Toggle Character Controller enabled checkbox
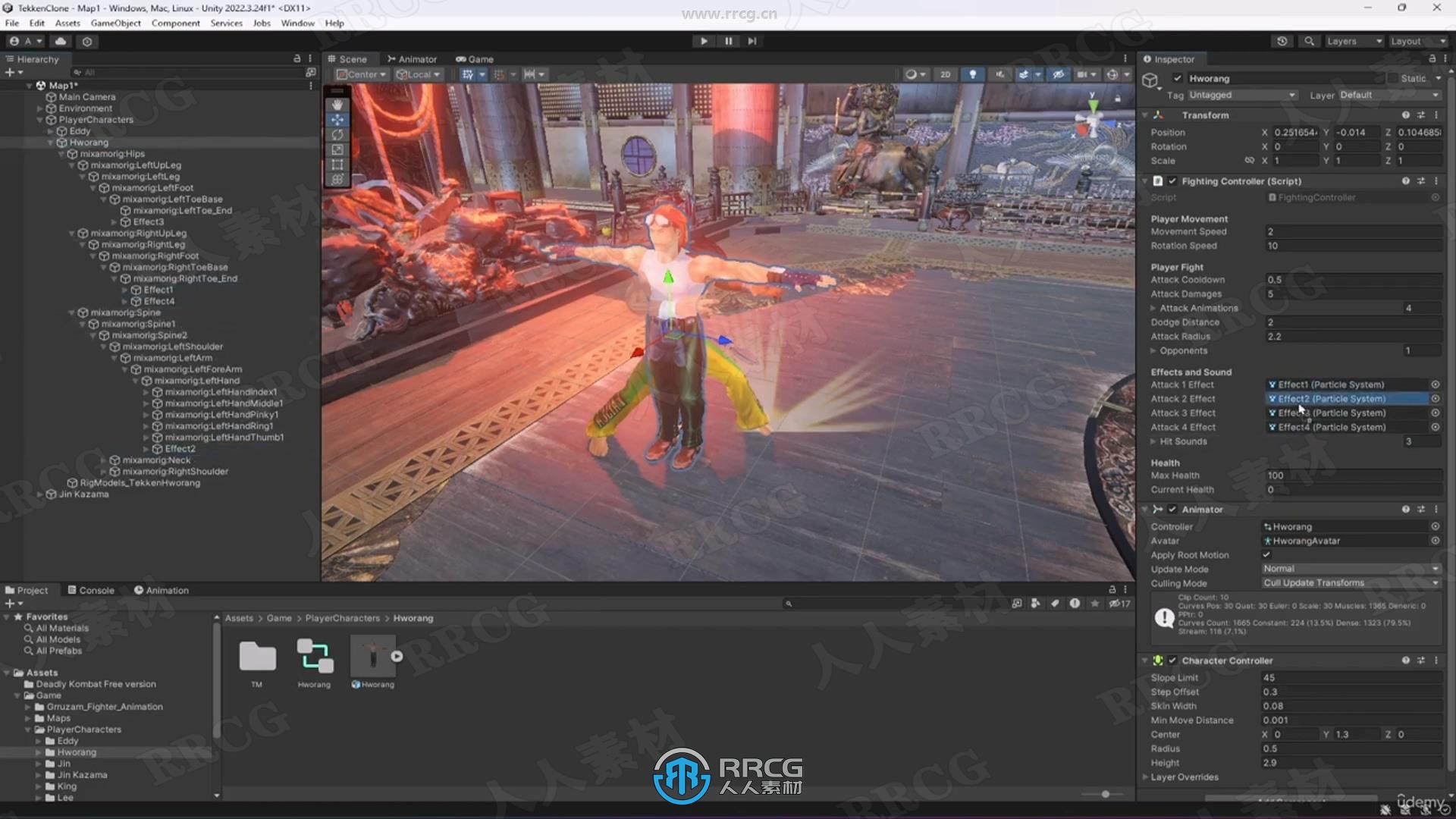Viewport: 1456px width, 819px height. pos(1172,661)
